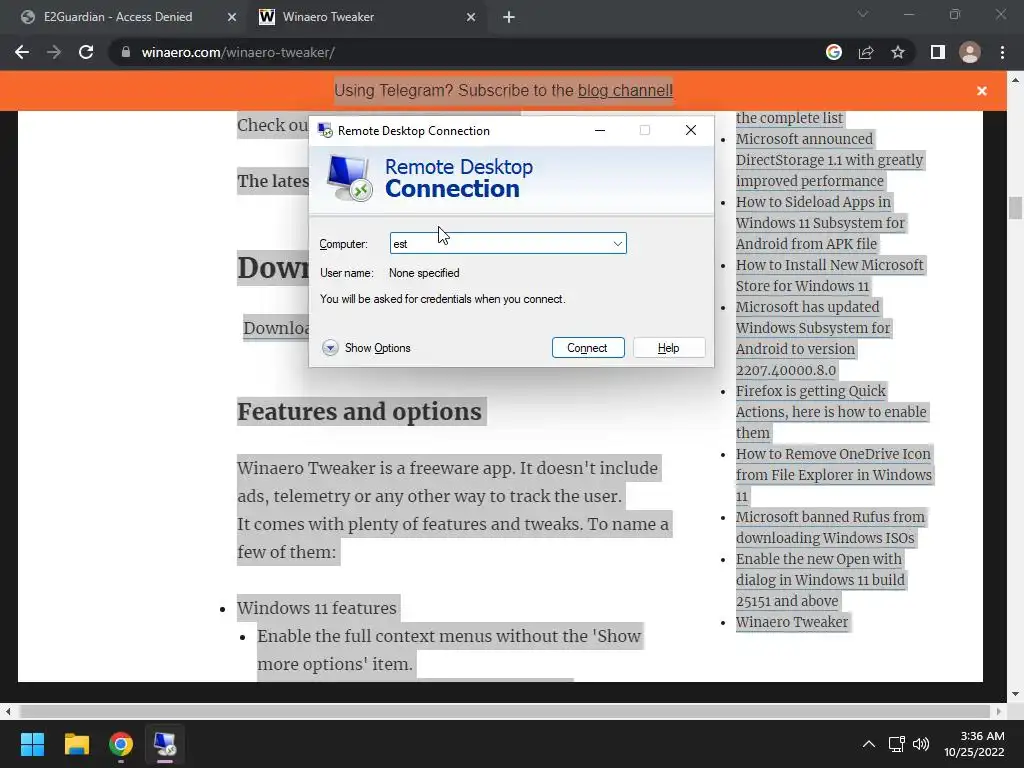Open DirectStorage 1.1 article link
Image resolution: width=1024 pixels, height=768 pixels.
(829, 160)
